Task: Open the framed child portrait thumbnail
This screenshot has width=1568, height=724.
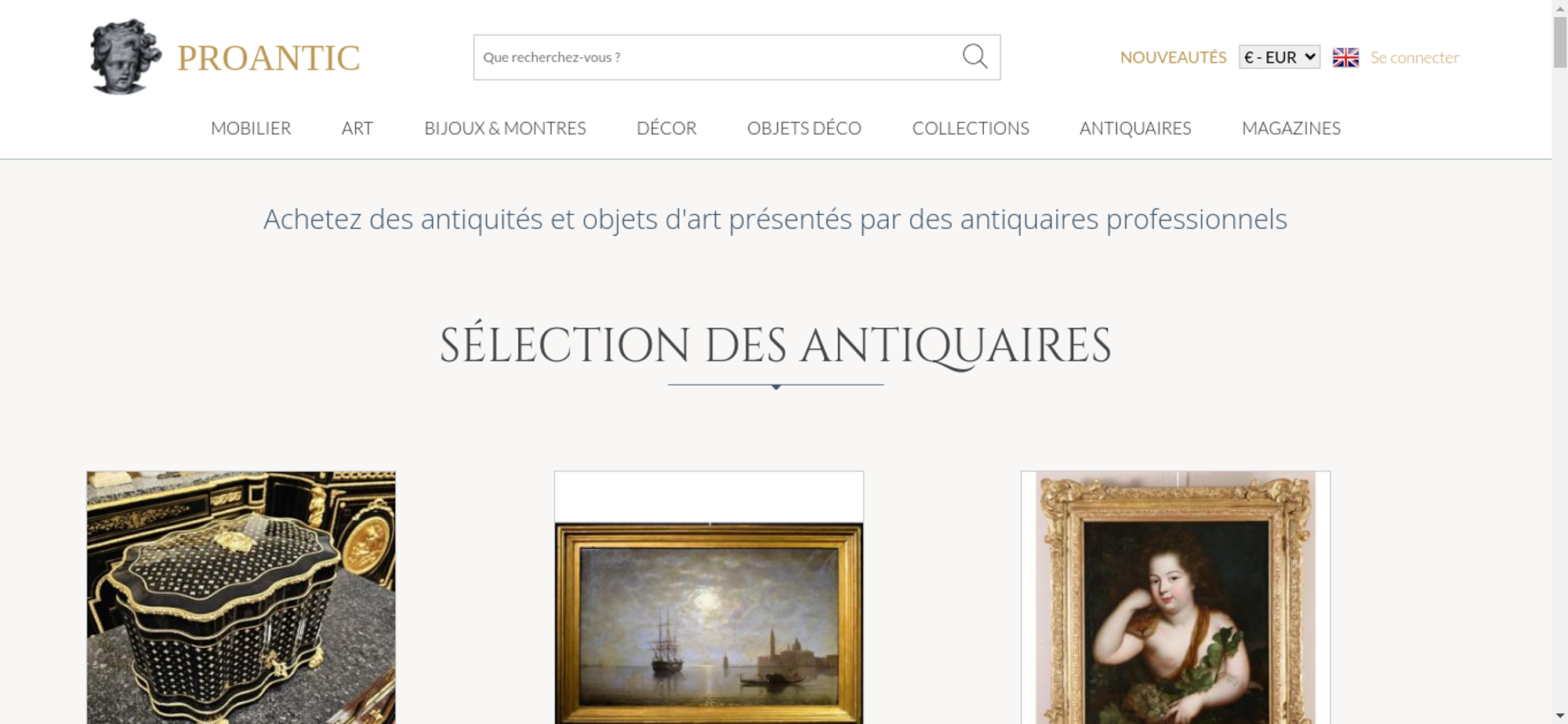Action: (x=1175, y=597)
